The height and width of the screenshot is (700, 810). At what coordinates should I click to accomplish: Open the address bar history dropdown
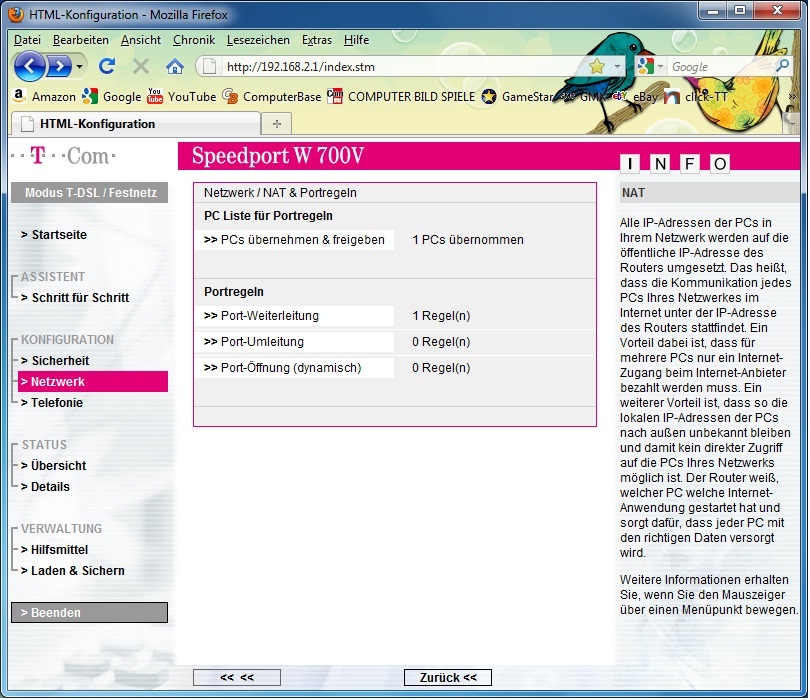[617, 67]
